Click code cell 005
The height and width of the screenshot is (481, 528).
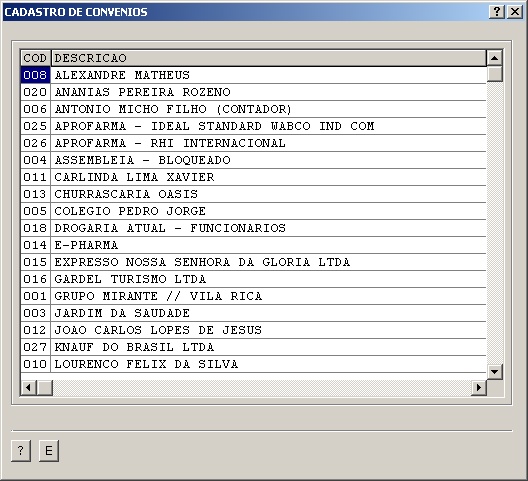coord(35,211)
